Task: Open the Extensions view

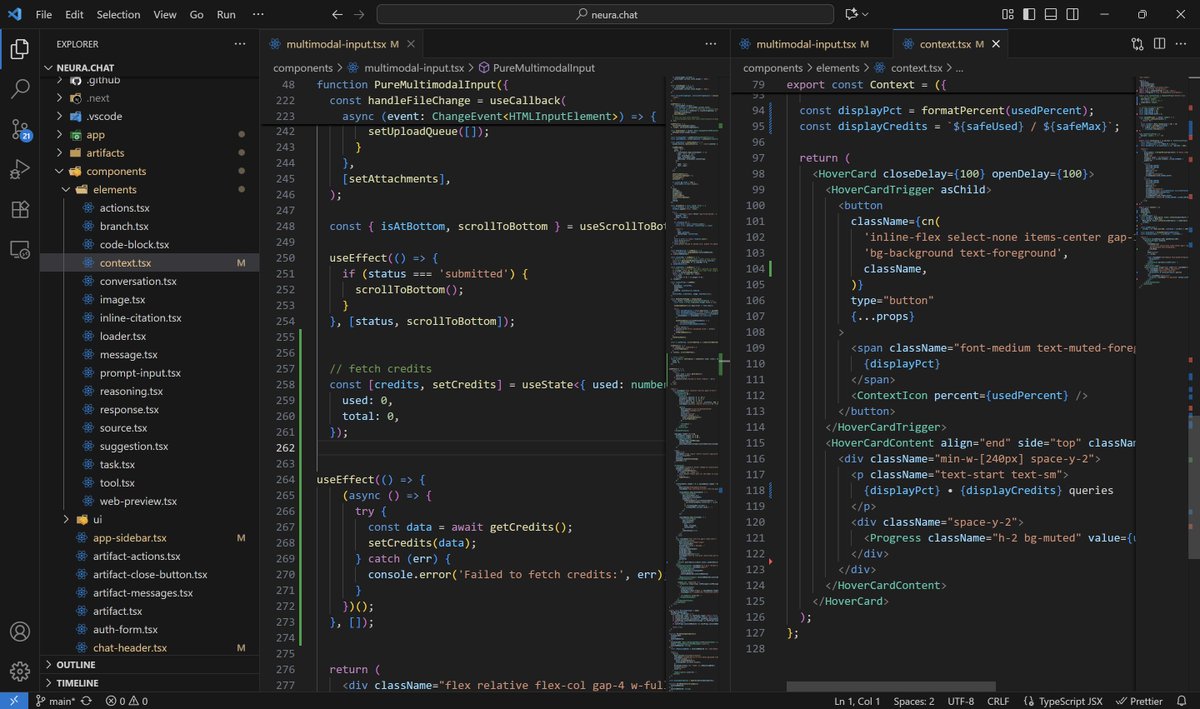Action: [x=20, y=209]
